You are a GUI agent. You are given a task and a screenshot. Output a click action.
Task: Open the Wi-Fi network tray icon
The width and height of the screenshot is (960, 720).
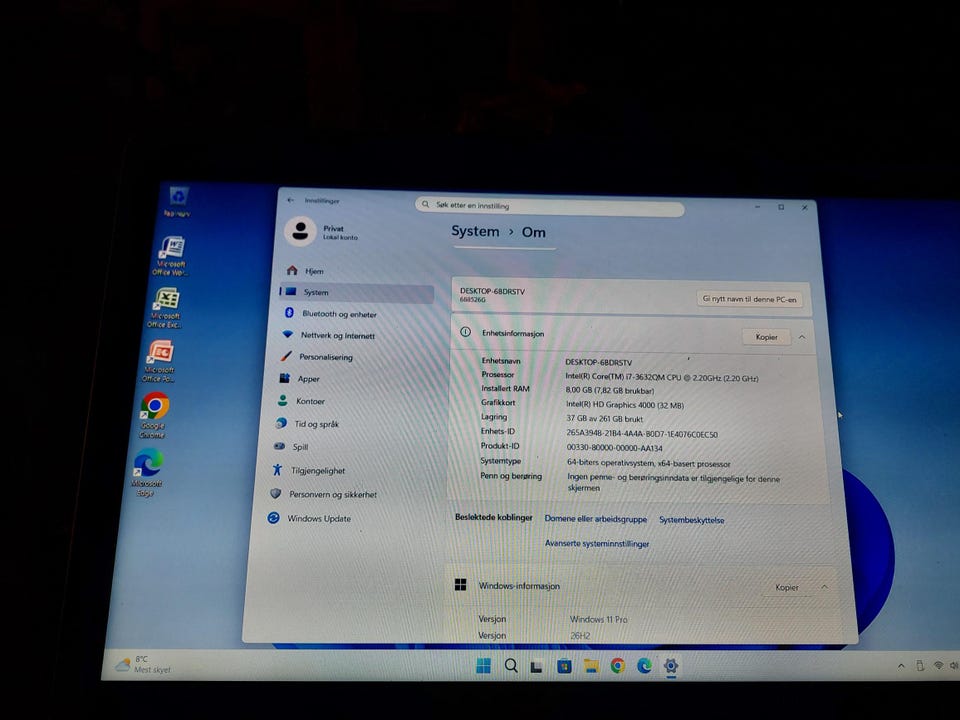[x=938, y=666]
